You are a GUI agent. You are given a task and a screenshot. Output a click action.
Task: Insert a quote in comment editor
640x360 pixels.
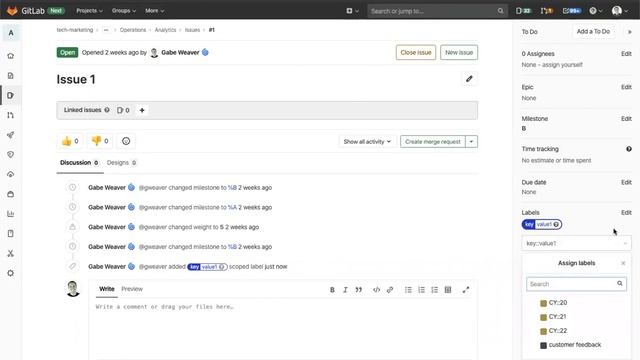[x=358, y=290]
